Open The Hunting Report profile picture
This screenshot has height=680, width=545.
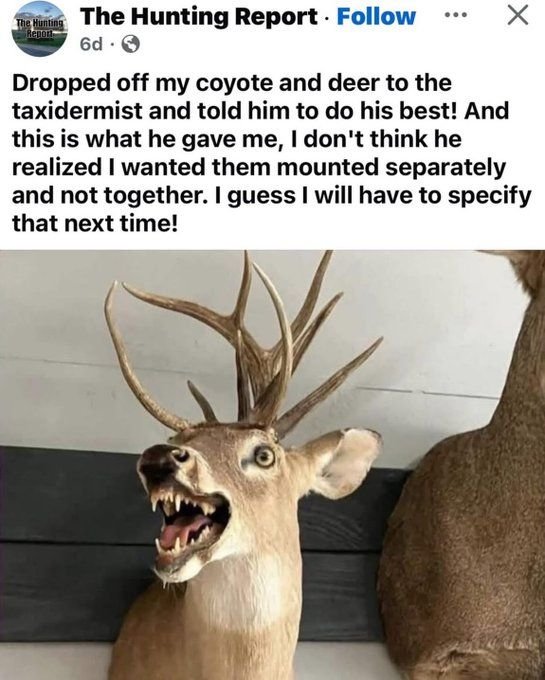coord(39,28)
